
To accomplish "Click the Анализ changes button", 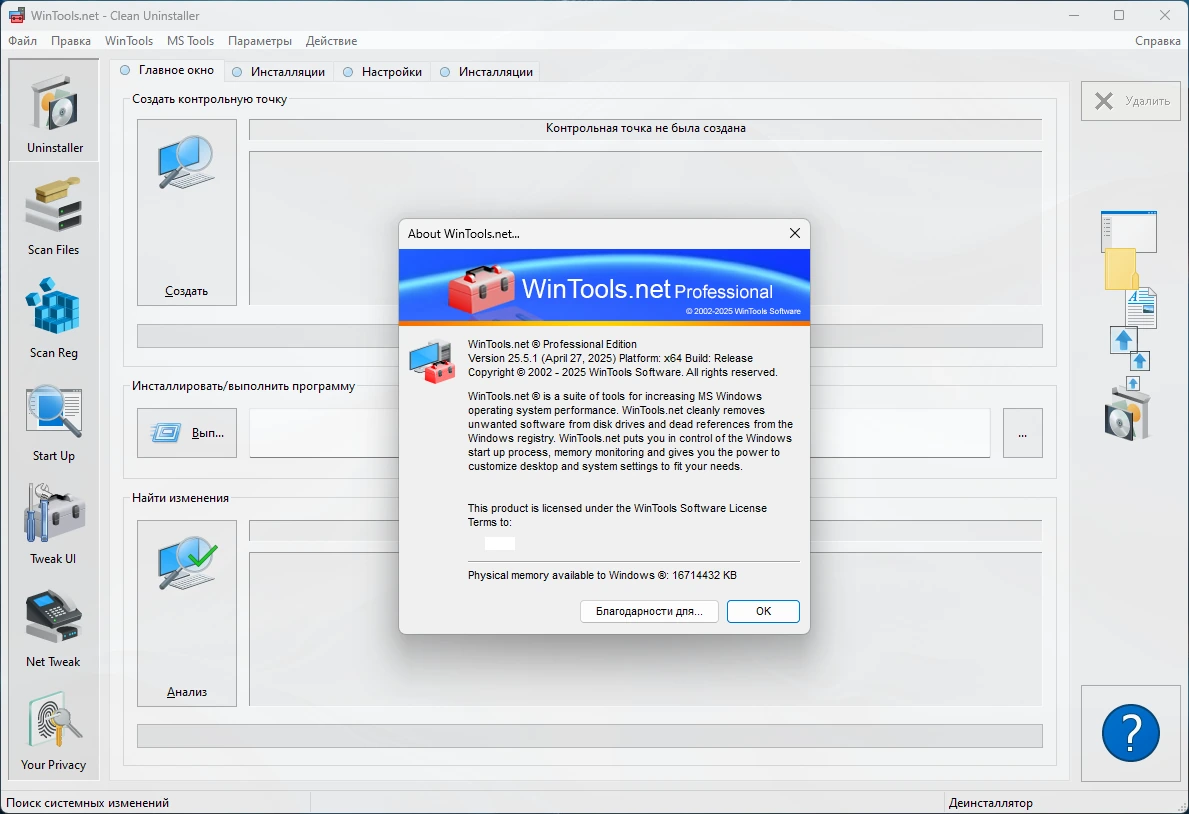I will pos(187,613).
